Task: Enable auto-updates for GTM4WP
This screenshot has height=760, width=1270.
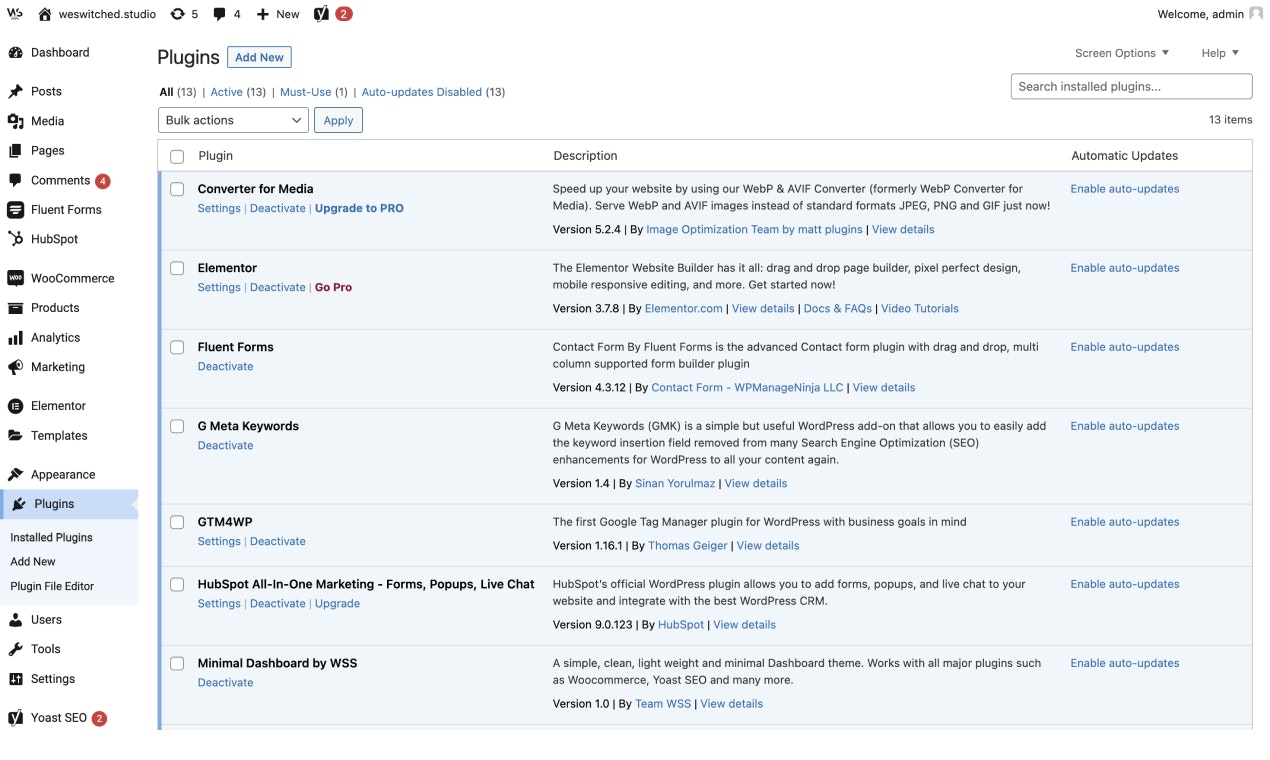Action: click(x=1125, y=522)
